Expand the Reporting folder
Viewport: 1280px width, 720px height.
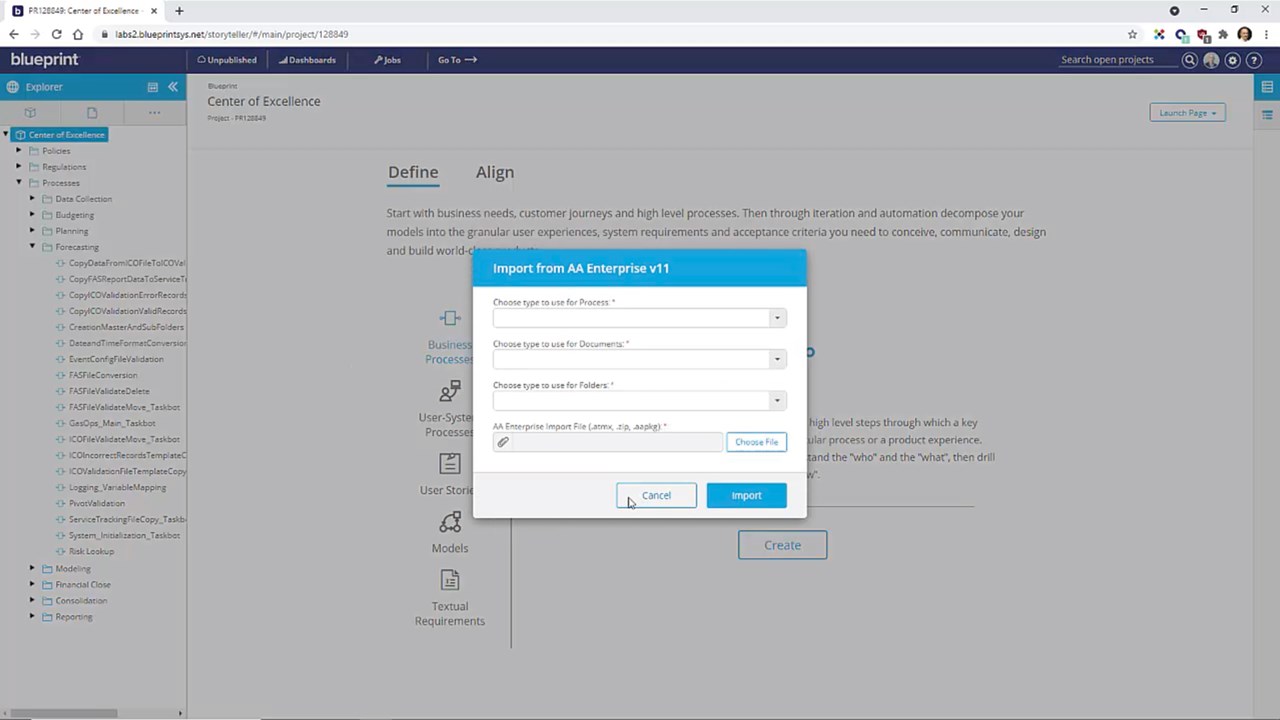(x=32, y=616)
